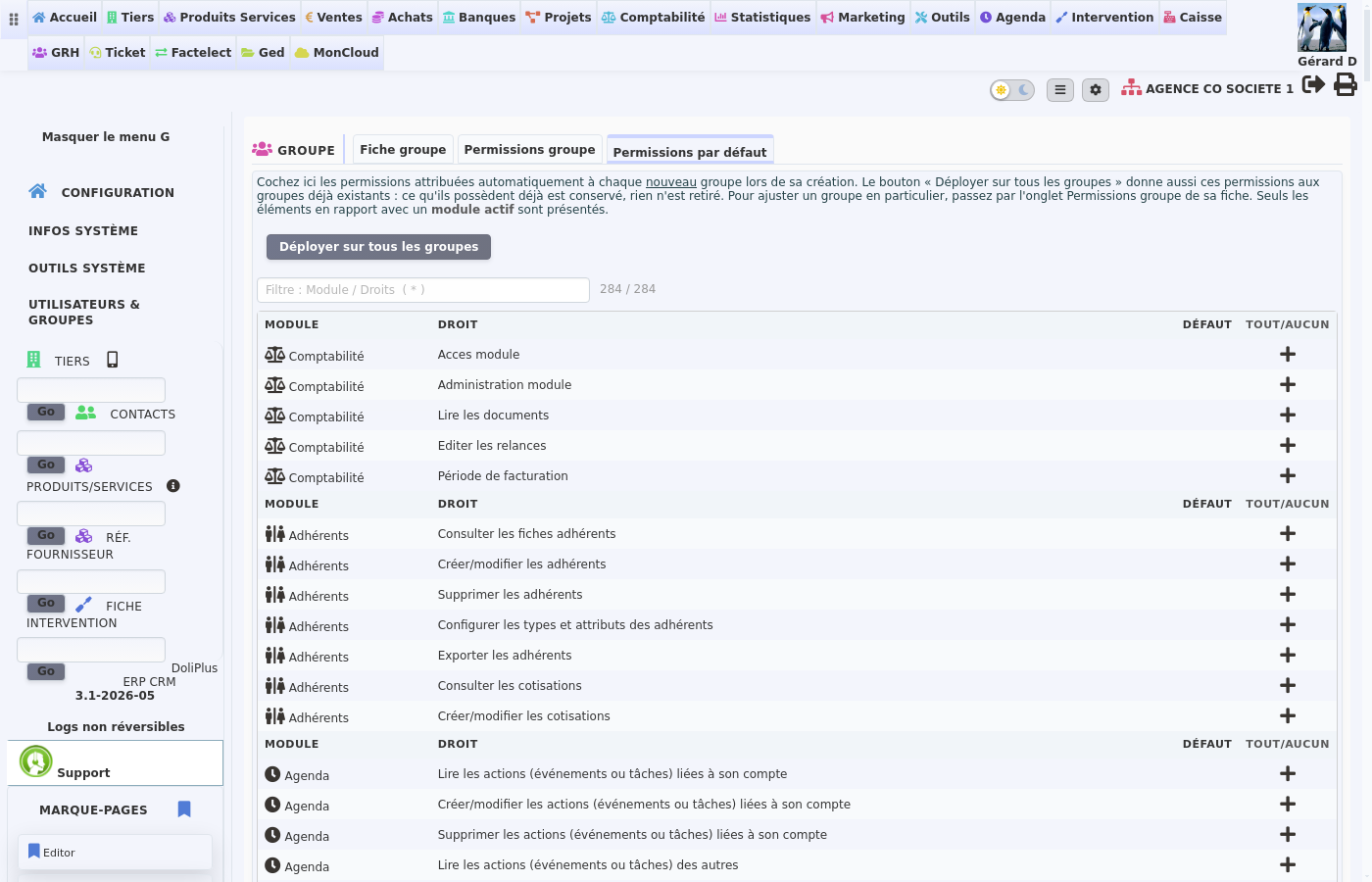Open UTILISATEURS & GROUPES sidebar entry
The height and width of the screenshot is (882, 1372).
pyautogui.click(x=84, y=313)
